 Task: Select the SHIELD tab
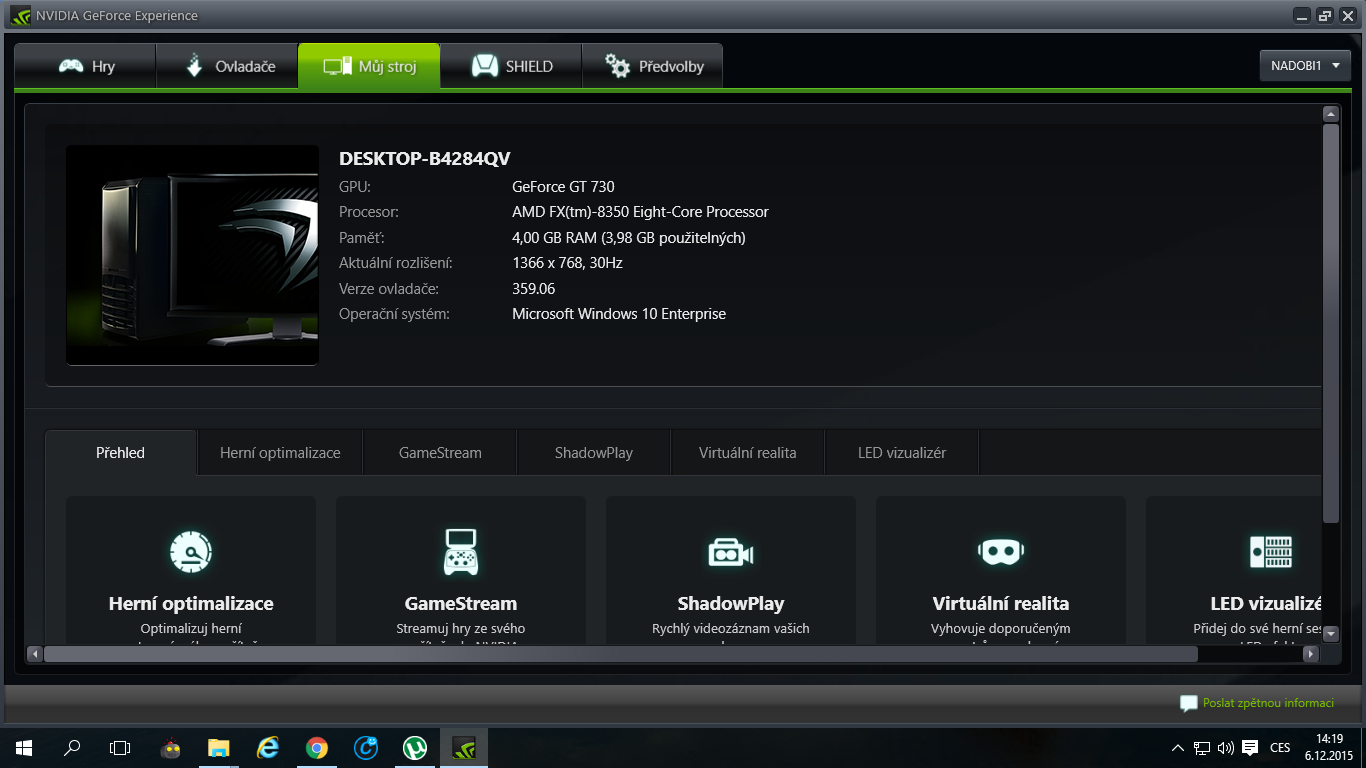(512, 67)
